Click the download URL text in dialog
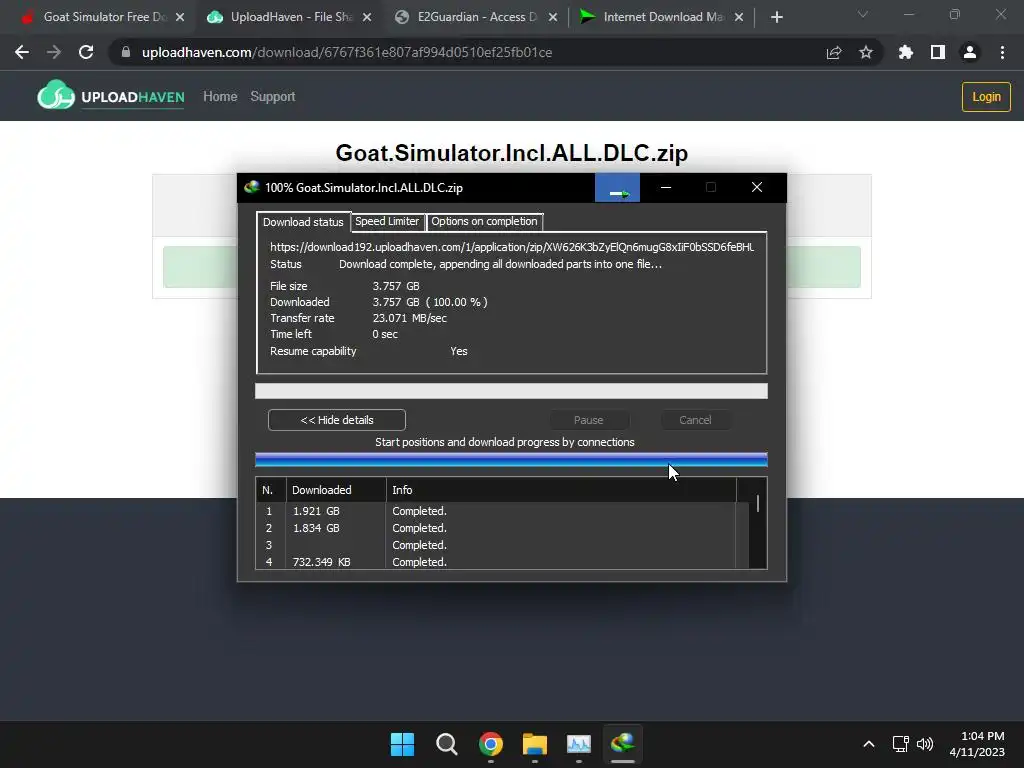 pyautogui.click(x=512, y=247)
